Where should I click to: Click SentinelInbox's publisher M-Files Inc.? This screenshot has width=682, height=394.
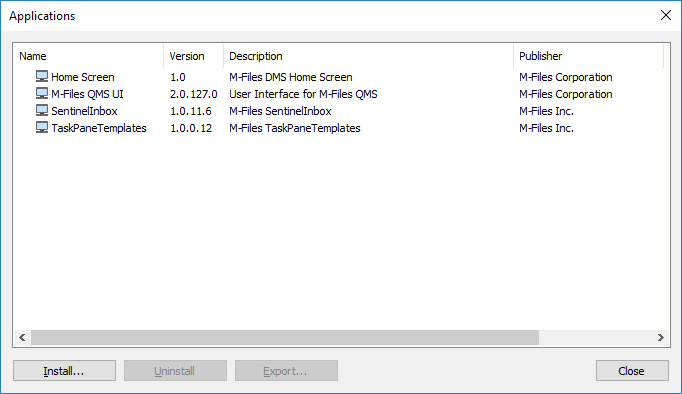click(546, 111)
